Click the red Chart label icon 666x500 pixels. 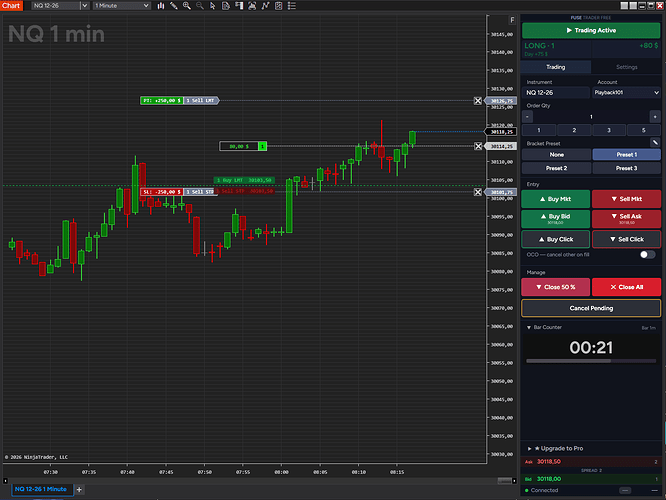click(11, 6)
